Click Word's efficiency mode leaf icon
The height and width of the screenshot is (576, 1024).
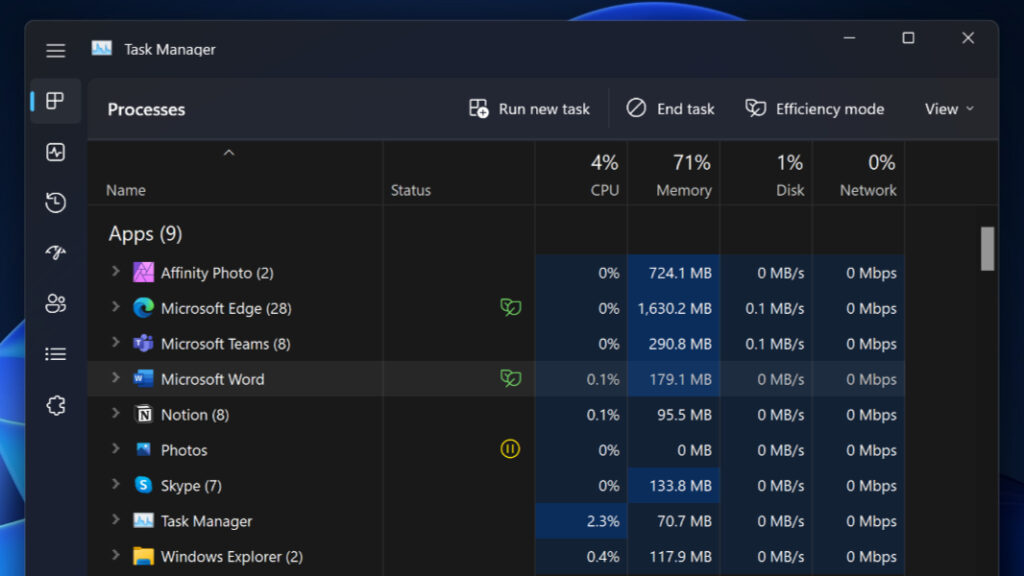tap(511, 378)
